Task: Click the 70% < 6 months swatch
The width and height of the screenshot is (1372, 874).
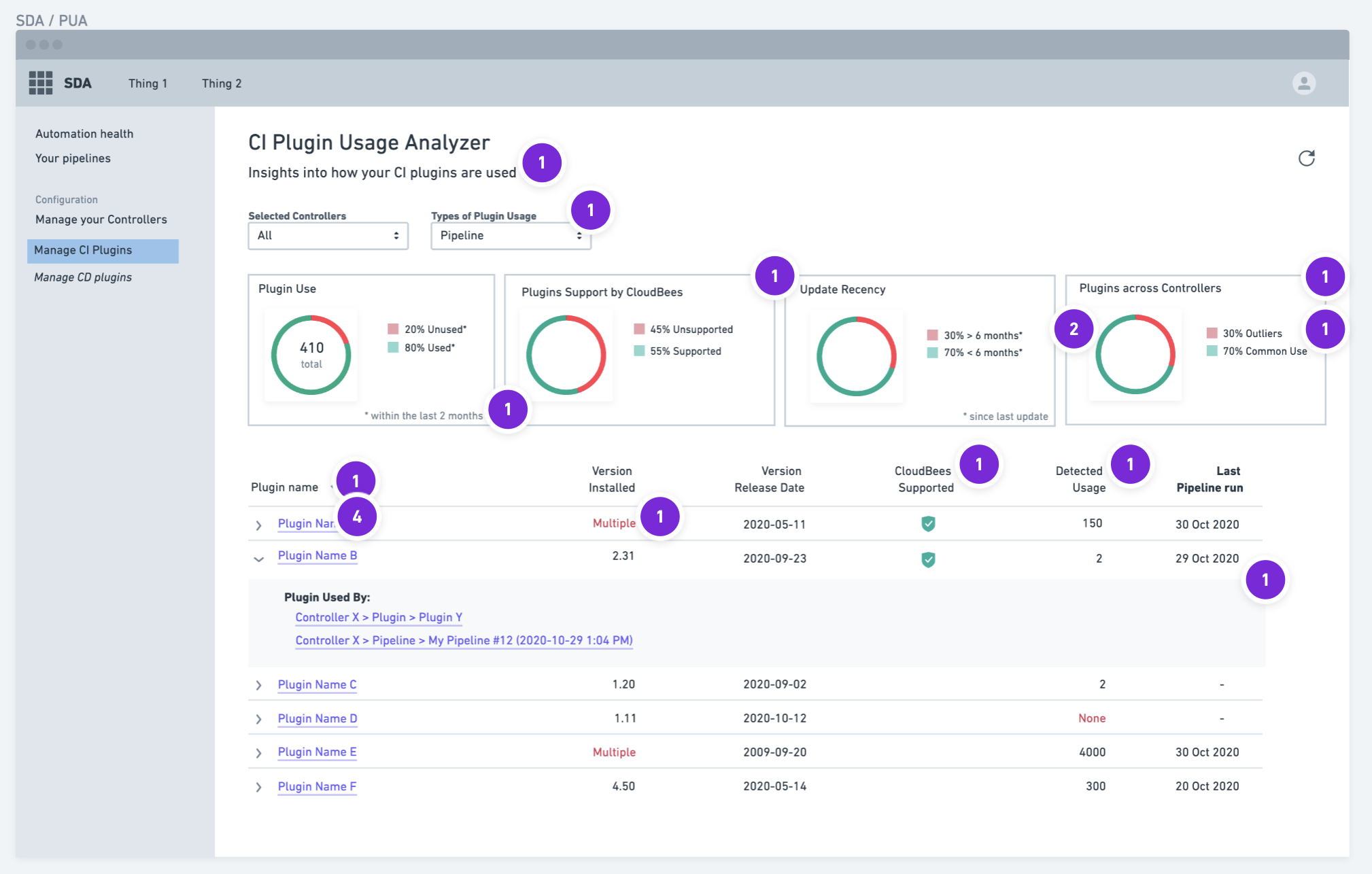Action: pyautogui.click(x=933, y=352)
